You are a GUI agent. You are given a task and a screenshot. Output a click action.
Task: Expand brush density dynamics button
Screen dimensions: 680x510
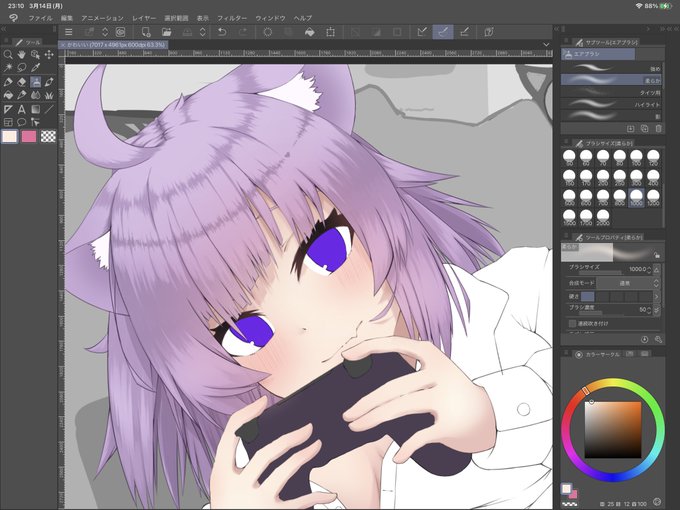point(656,310)
